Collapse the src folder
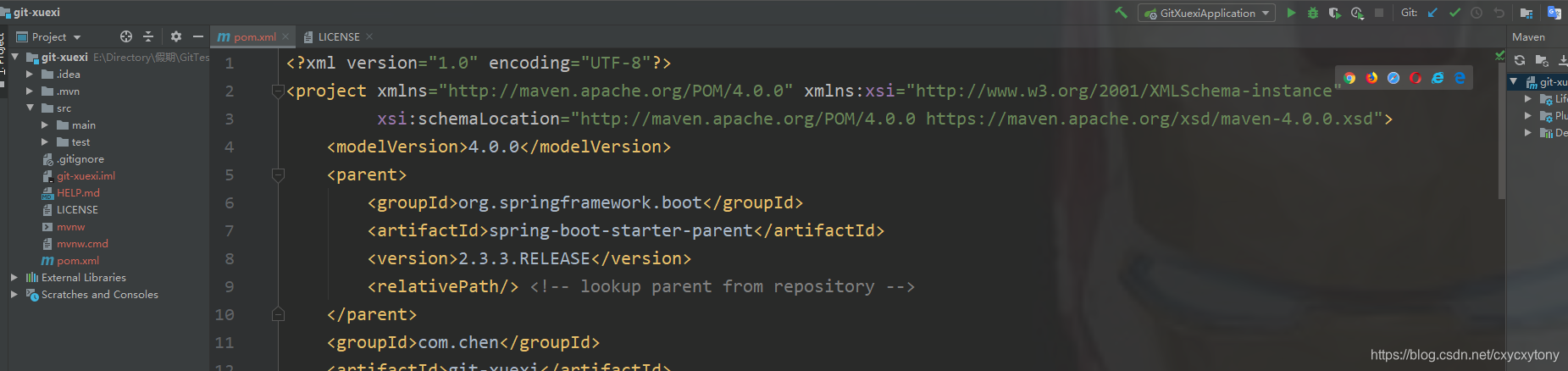This screenshot has width=1568, height=371. [x=30, y=108]
